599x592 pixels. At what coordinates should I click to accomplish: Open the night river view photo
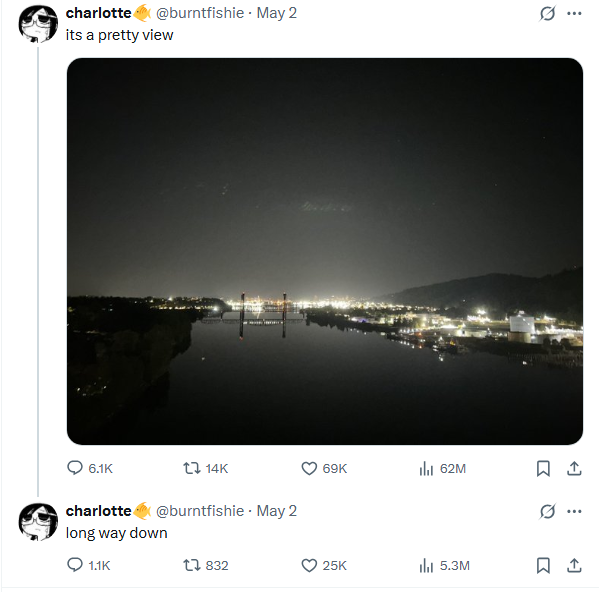pos(325,251)
